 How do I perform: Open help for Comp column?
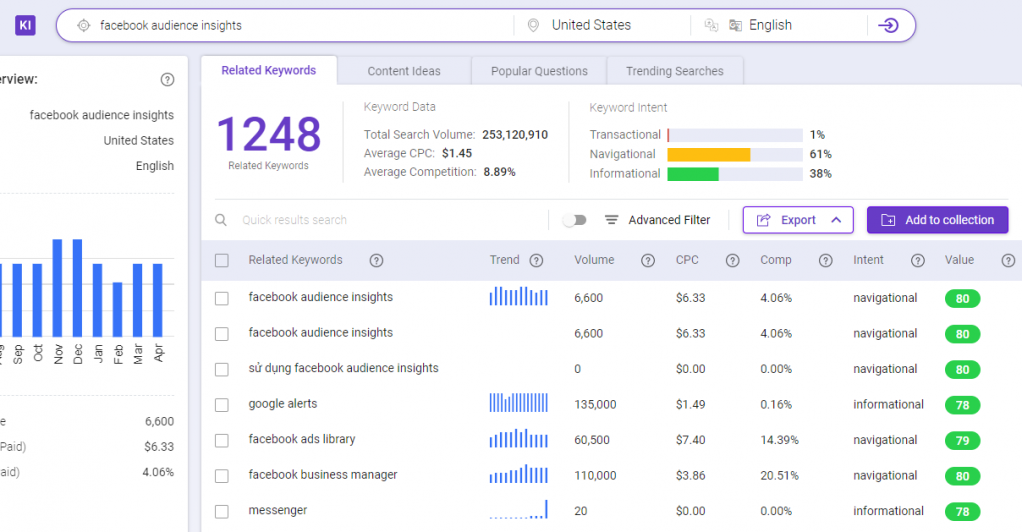tap(826, 260)
